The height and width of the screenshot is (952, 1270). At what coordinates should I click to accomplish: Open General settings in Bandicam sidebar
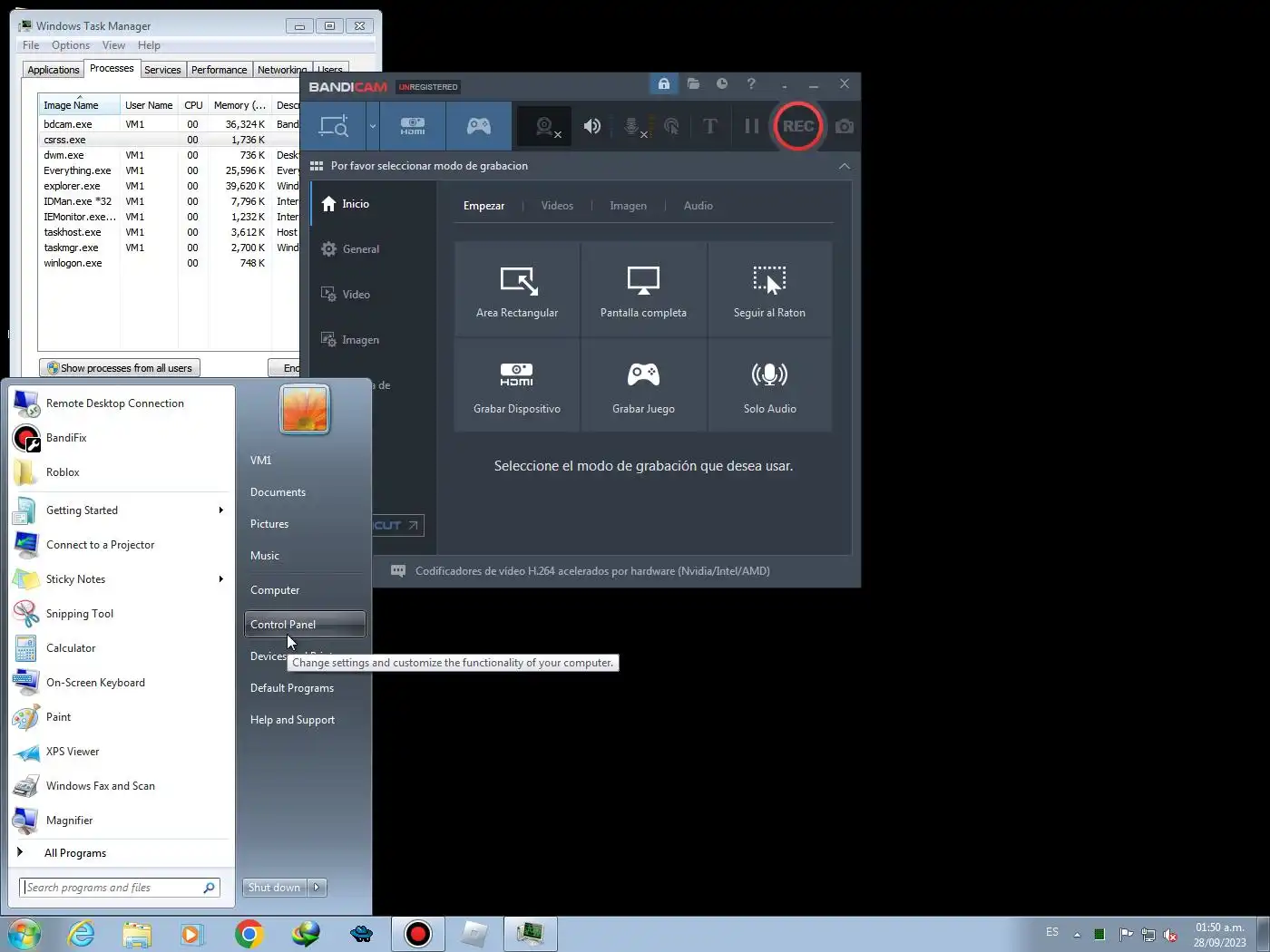tap(374, 249)
